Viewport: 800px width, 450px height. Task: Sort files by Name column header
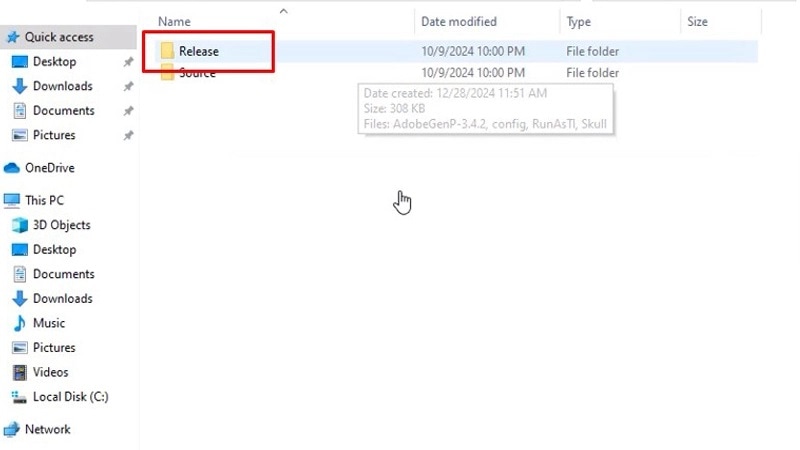click(x=174, y=22)
